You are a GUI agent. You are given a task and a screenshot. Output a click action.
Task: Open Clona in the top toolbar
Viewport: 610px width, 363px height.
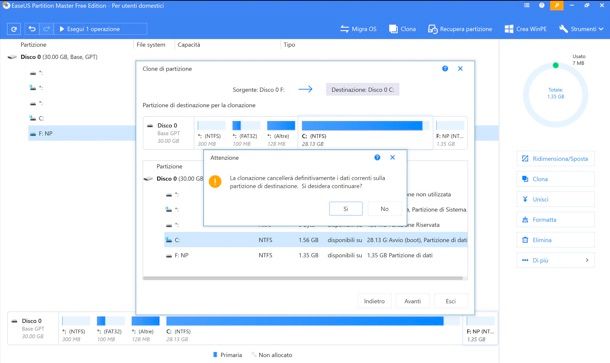(403, 29)
